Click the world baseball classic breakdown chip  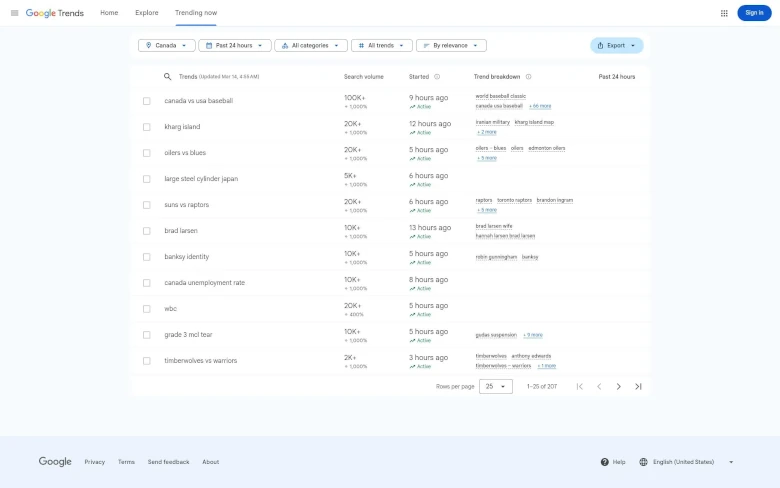pos(500,96)
